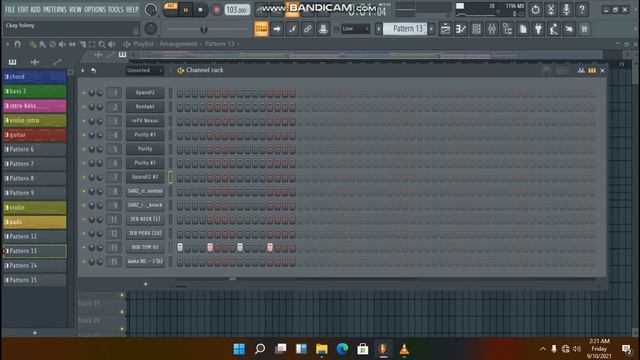Click the arrow typing-to-piano icon
Screen dimensions: 640x360
coord(277,29)
